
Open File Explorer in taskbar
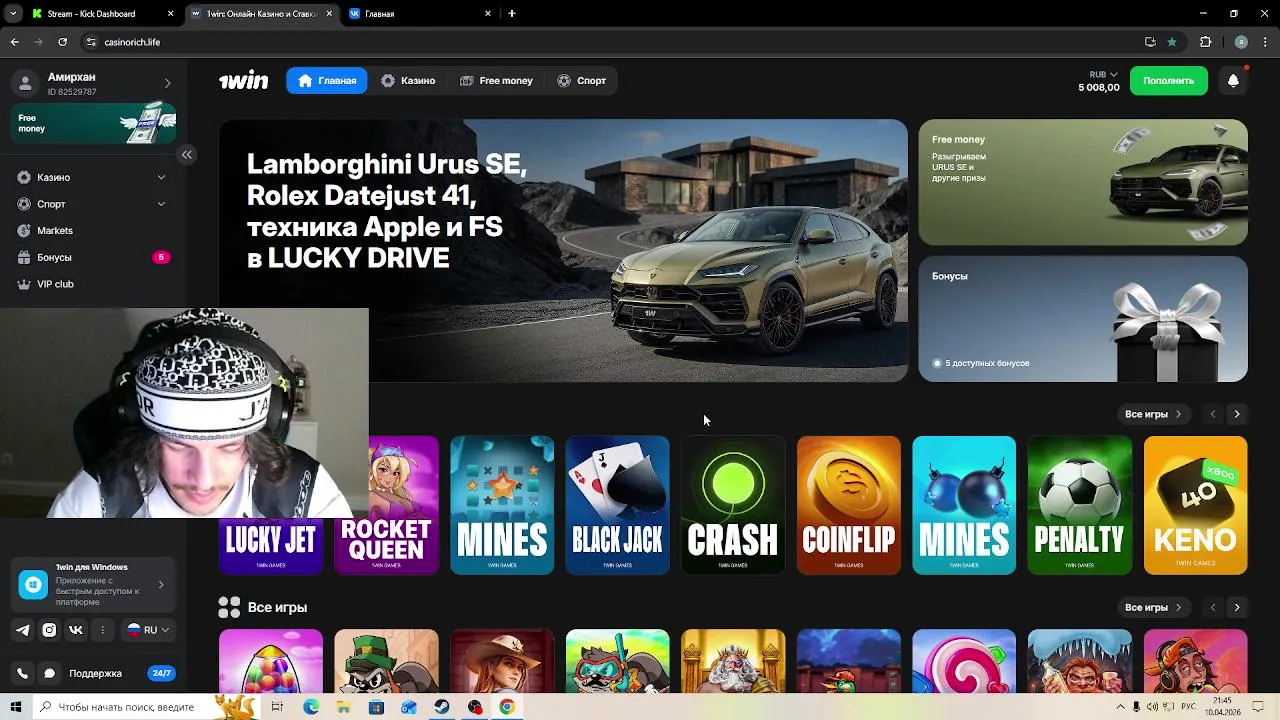click(343, 707)
